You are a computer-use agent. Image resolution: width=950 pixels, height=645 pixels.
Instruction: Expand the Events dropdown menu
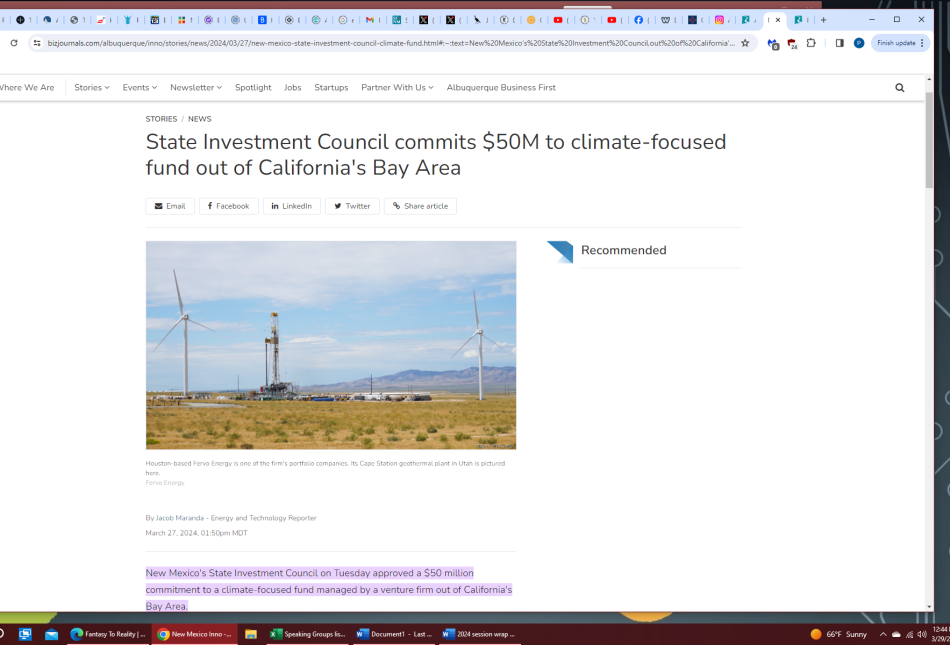click(139, 88)
